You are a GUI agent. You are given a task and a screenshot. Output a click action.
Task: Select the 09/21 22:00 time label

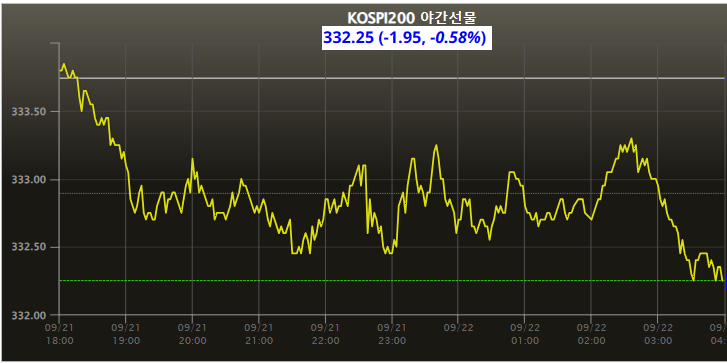click(x=325, y=334)
